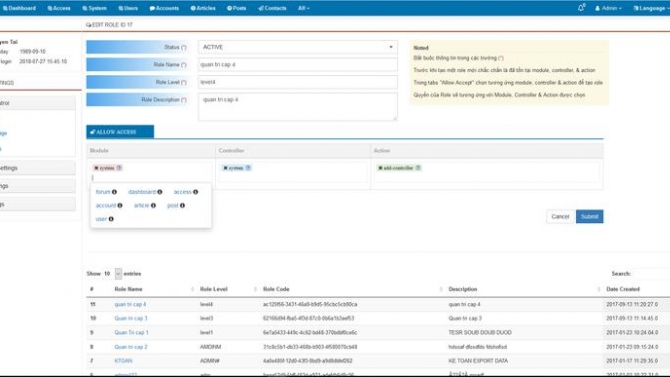Click info icon next to forum
This screenshot has width=670, height=377.
[x=114, y=192]
